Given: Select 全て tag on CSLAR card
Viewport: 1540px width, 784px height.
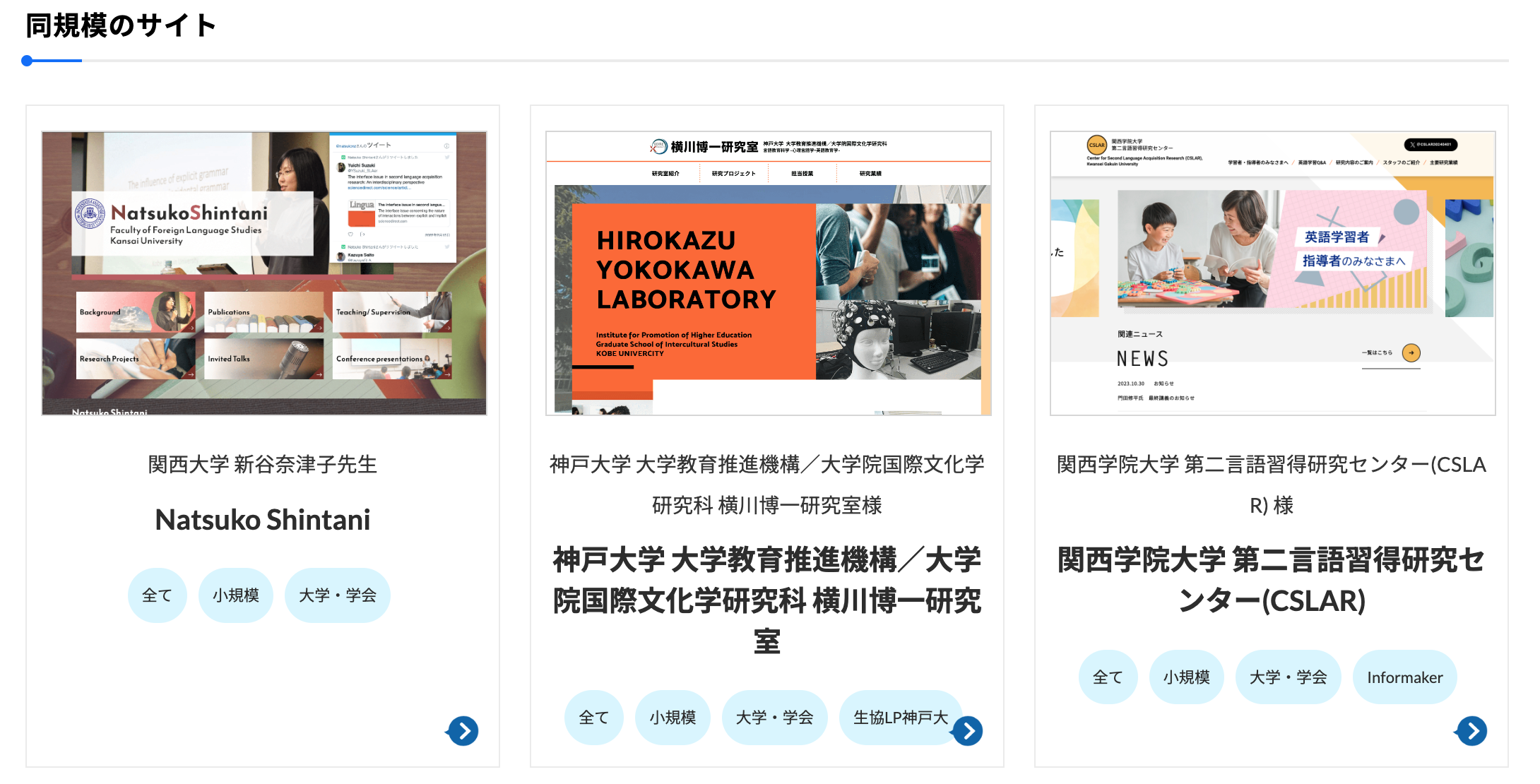Looking at the screenshot, I should [x=1108, y=677].
